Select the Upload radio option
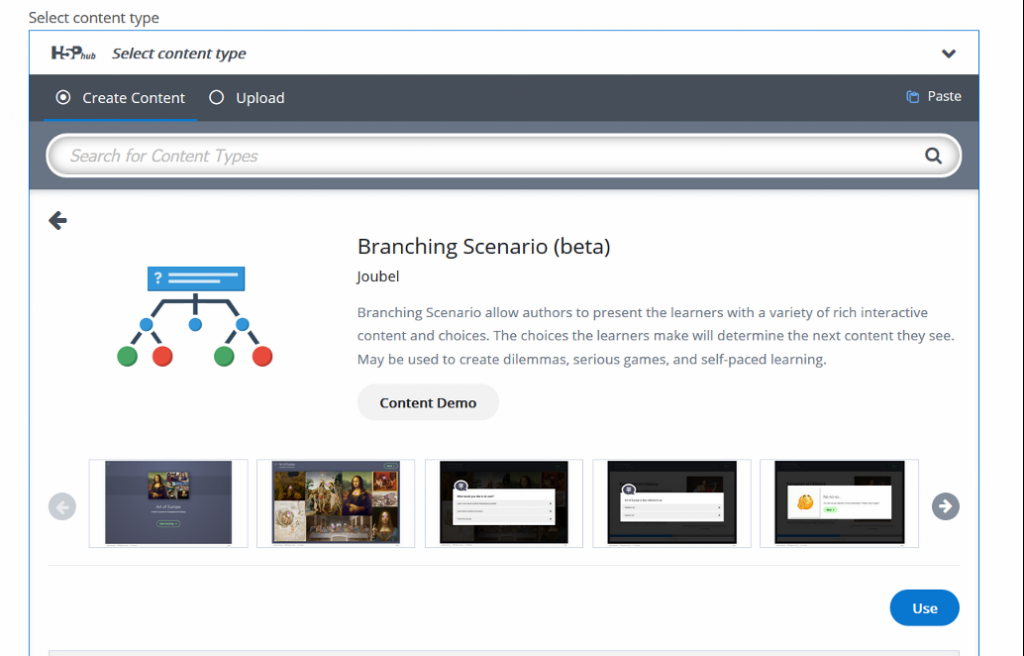Viewport: 1024px width, 656px height. click(x=216, y=98)
